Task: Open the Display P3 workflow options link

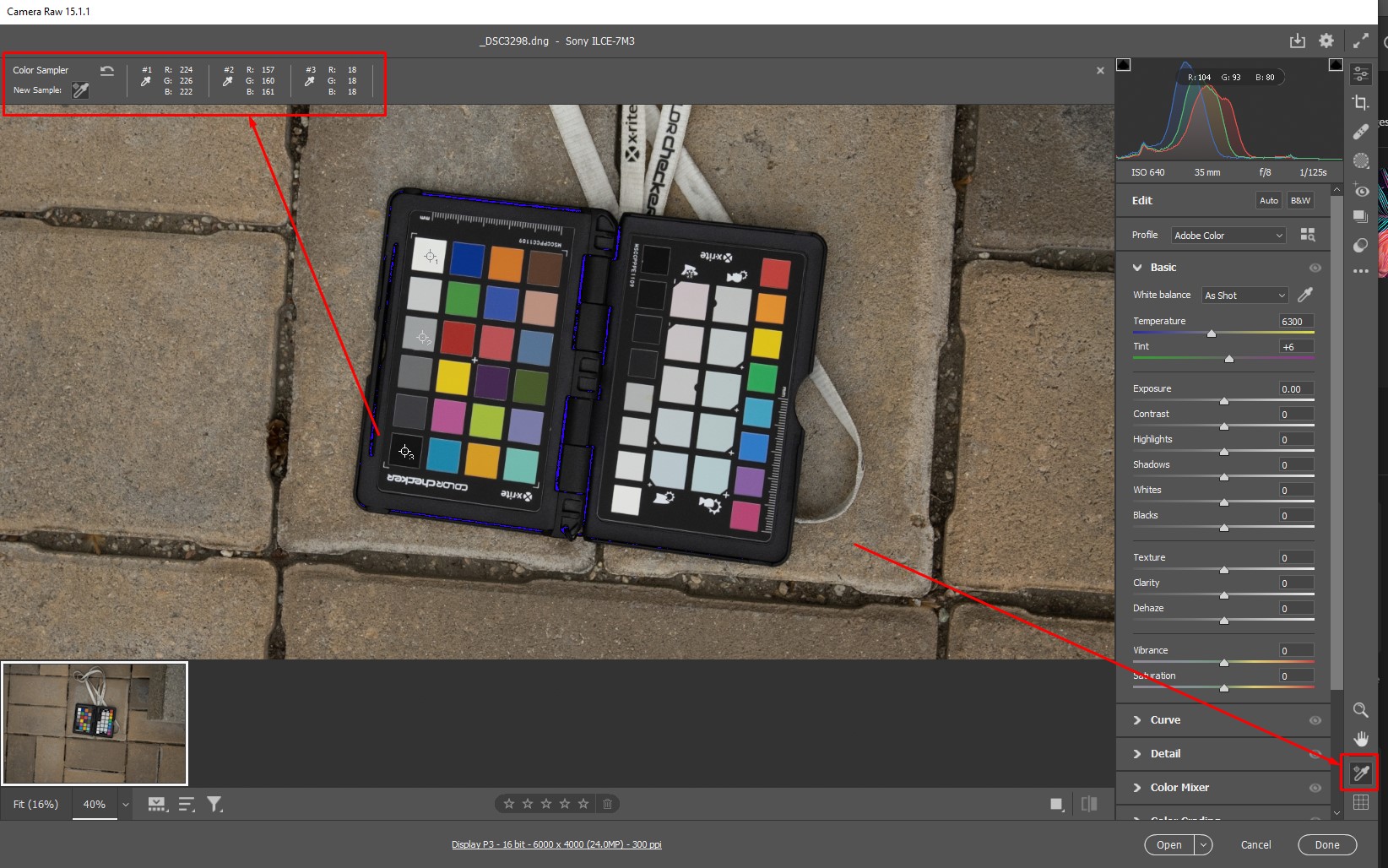Action: pos(556,844)
